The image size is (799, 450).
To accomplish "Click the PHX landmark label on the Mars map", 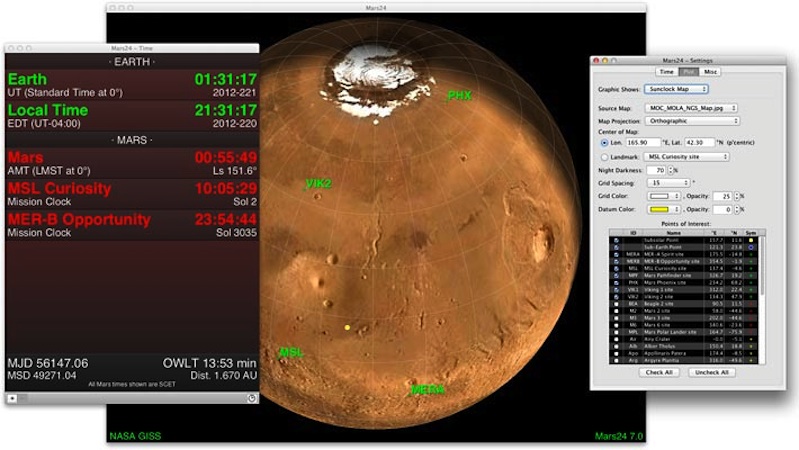I will (459, 95).
